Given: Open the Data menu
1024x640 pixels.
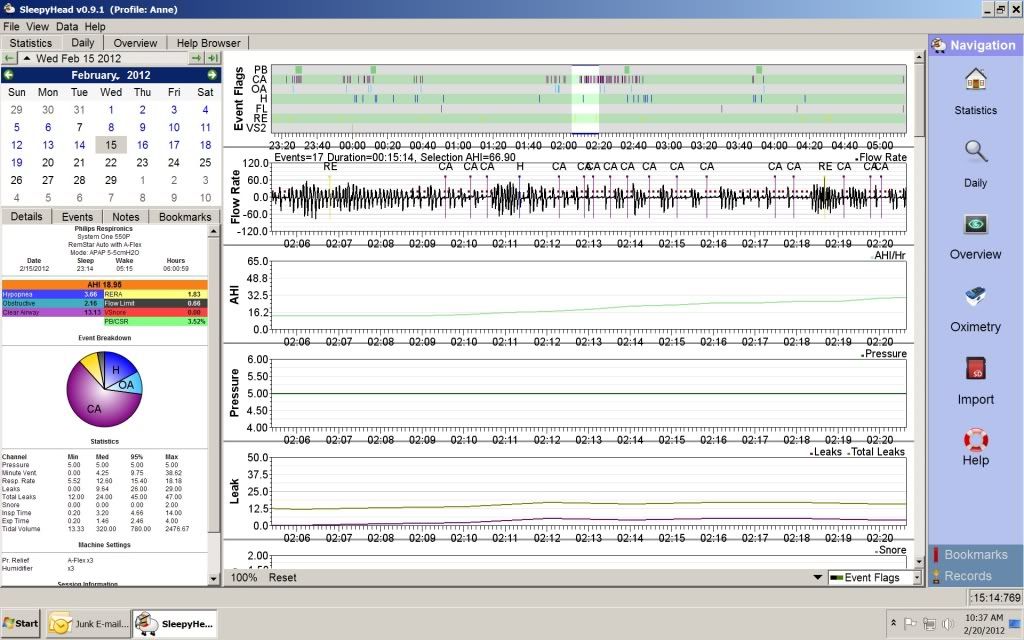Looking at the screenshot, I should pos(67,27).
